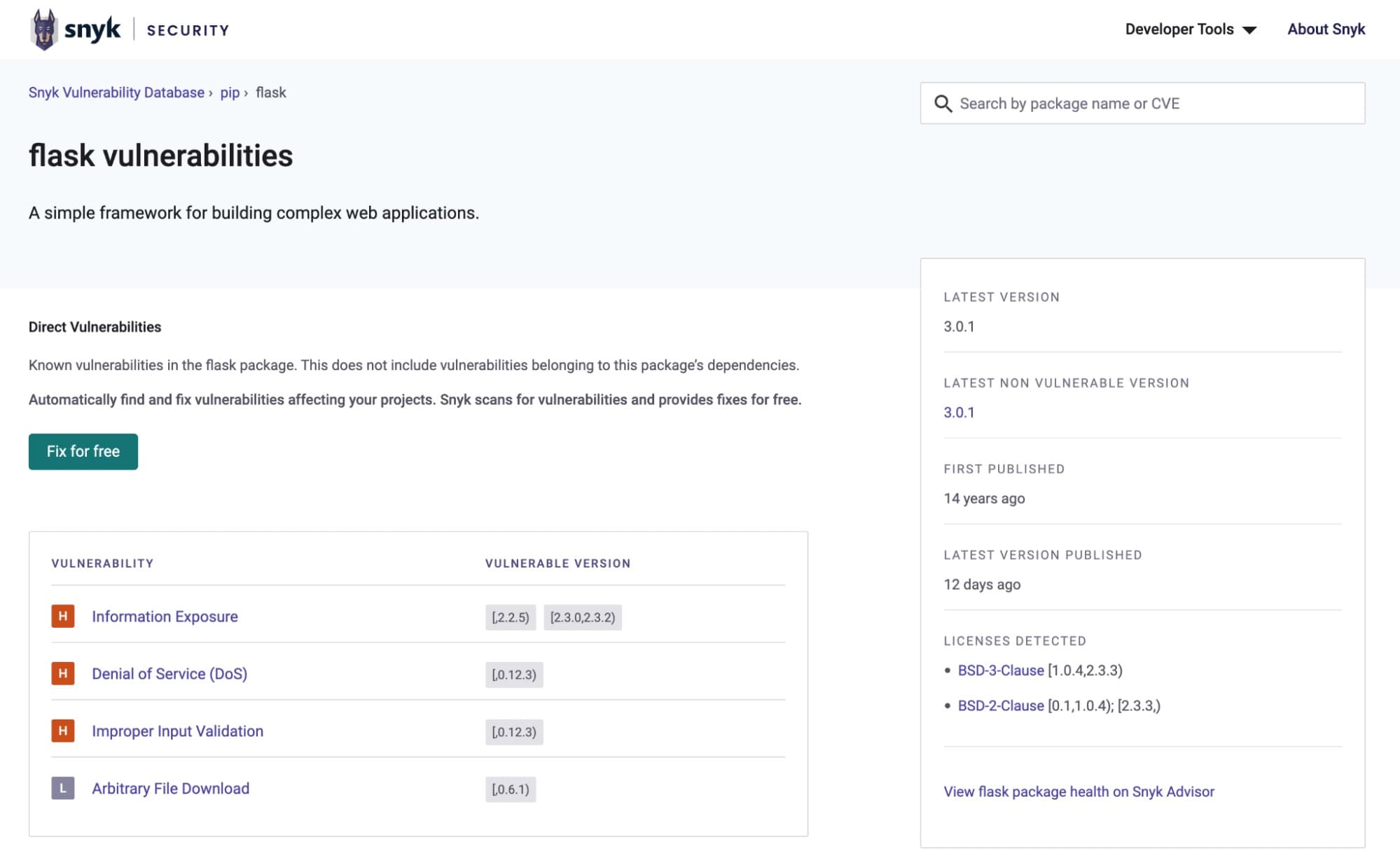Click the VULNERABILITY column header

pos(102,563)
